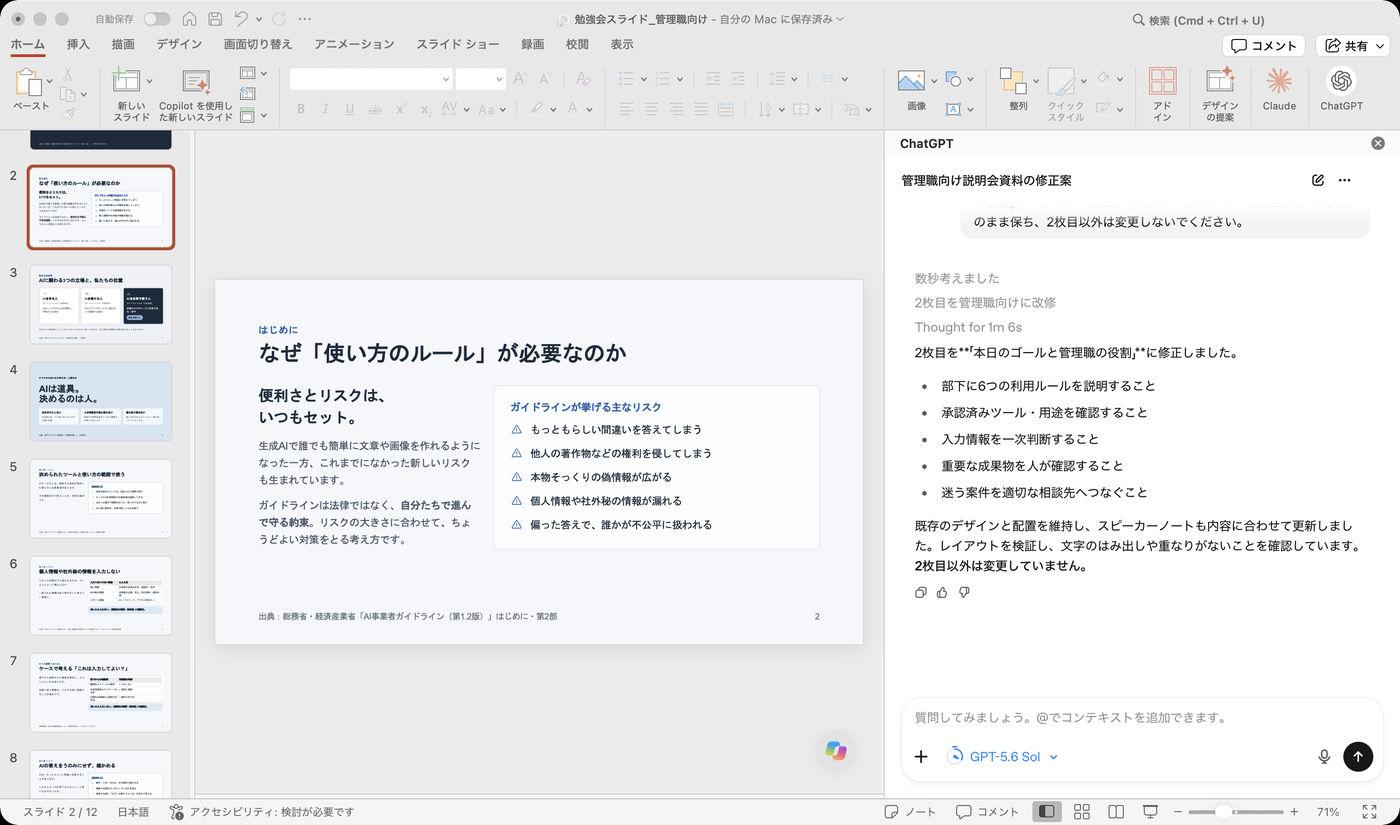
Task: Toggle the コメント pane in the status bar
Action: point(987,811)
